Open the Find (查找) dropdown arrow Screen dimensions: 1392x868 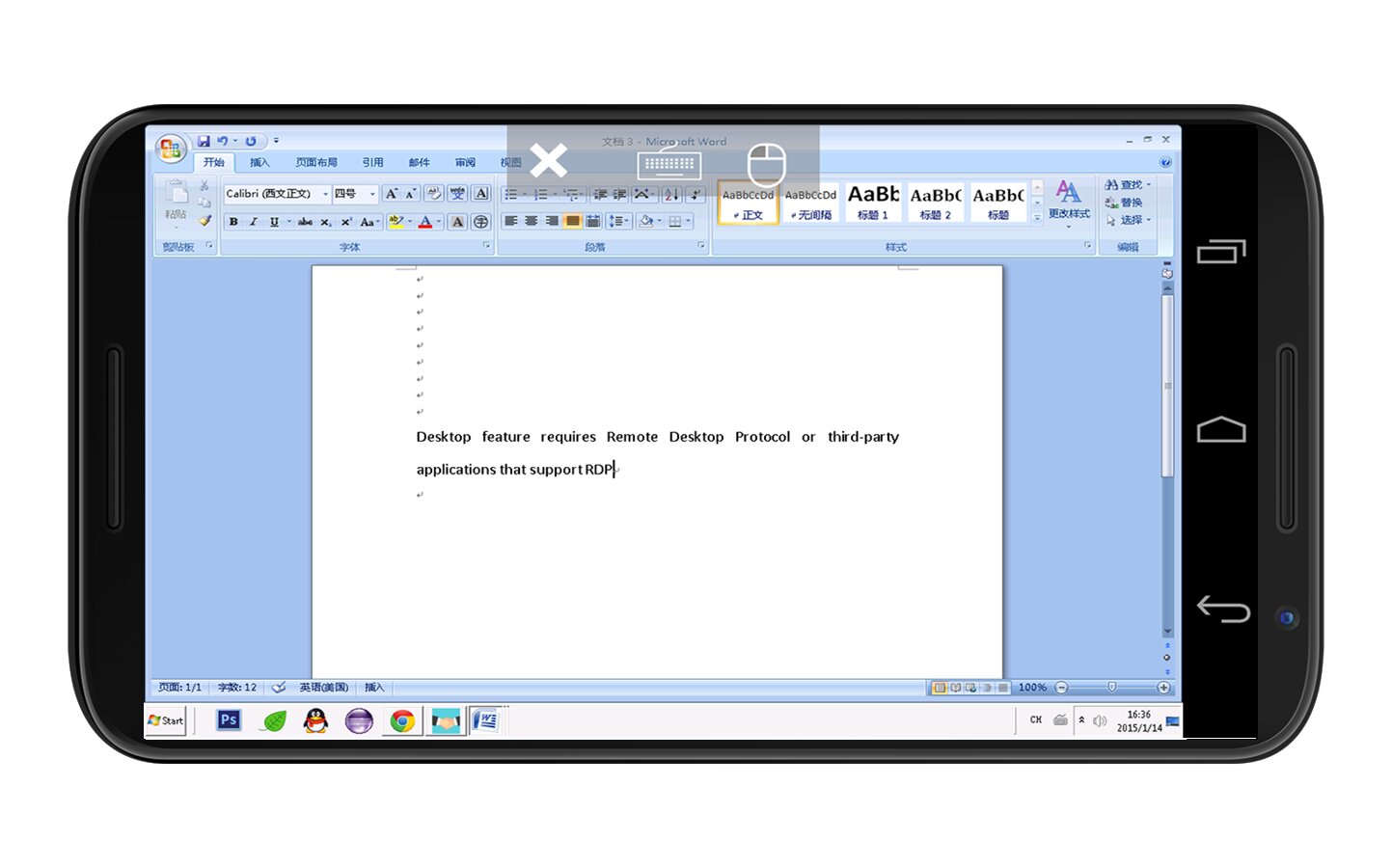(1149, 184)
